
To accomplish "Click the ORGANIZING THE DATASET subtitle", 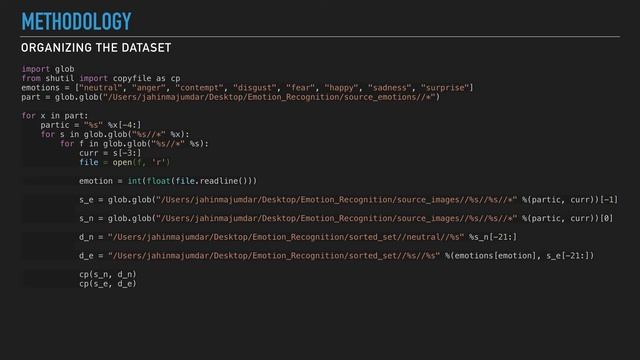I will coord(96,48).
